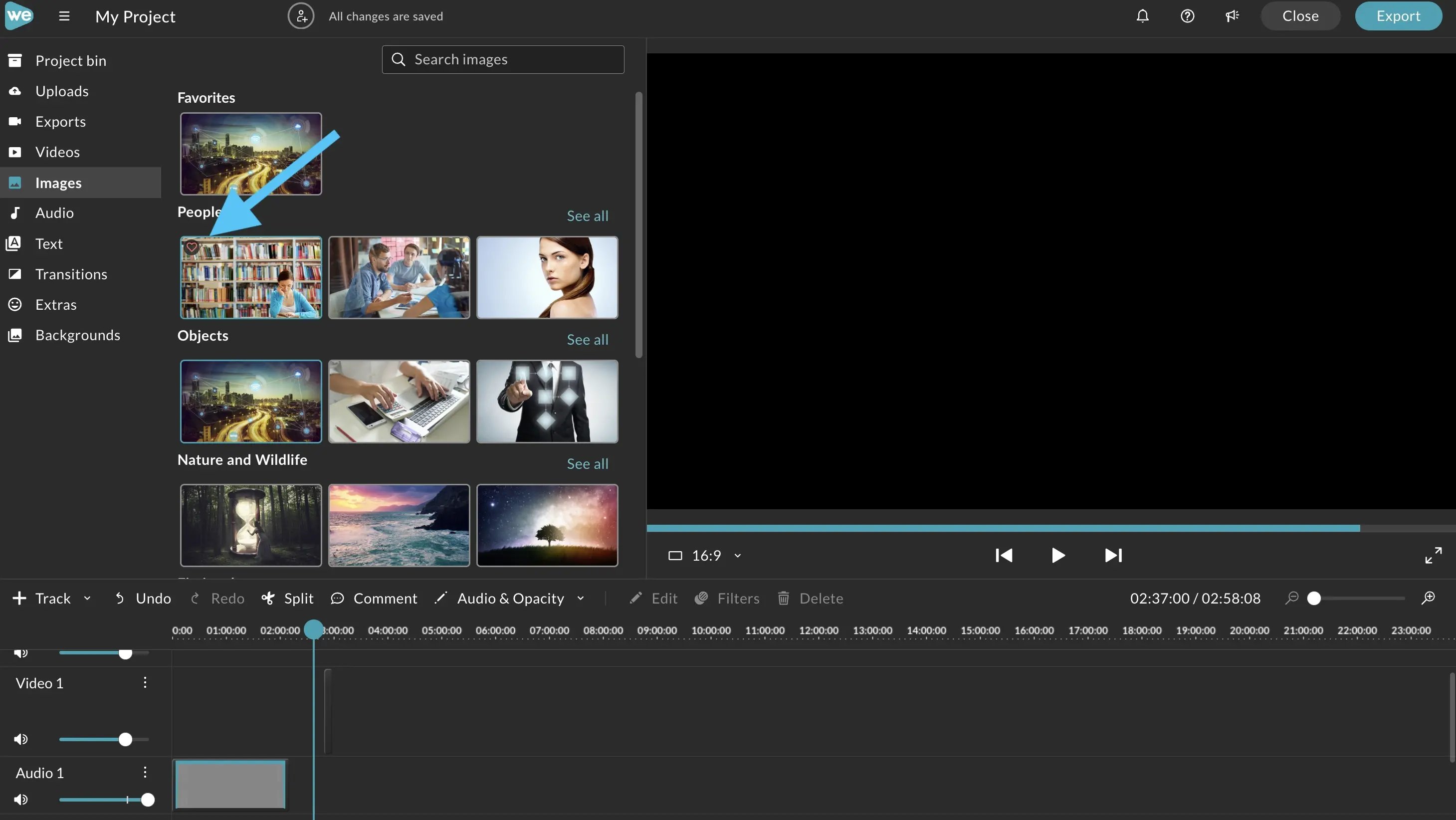1456x820 pixels.
Task: Click the Search images input field
Action: 502,59
